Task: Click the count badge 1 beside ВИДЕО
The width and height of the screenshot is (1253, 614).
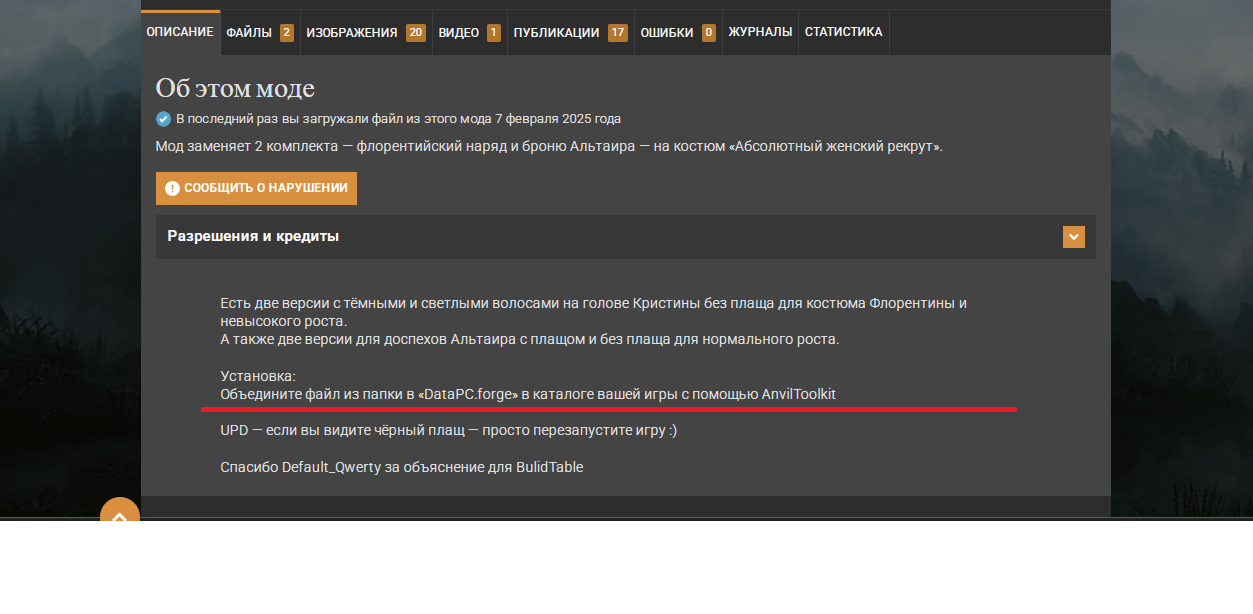Action: tap(494, 33)
